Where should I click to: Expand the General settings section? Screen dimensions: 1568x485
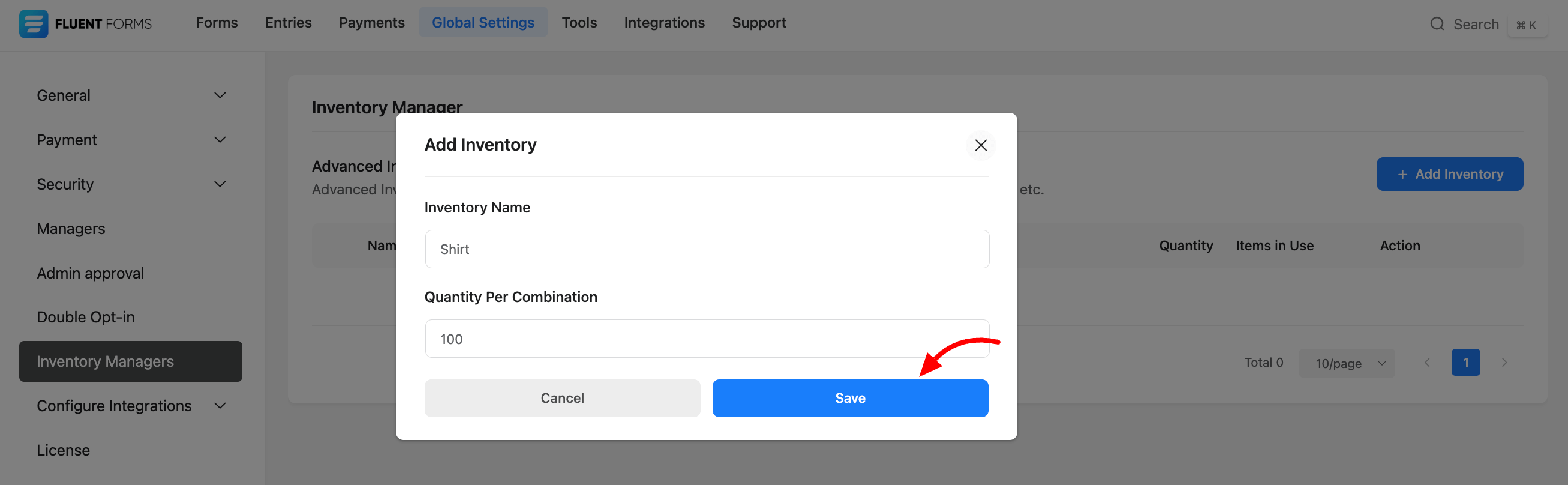click(x=220, y=95)
